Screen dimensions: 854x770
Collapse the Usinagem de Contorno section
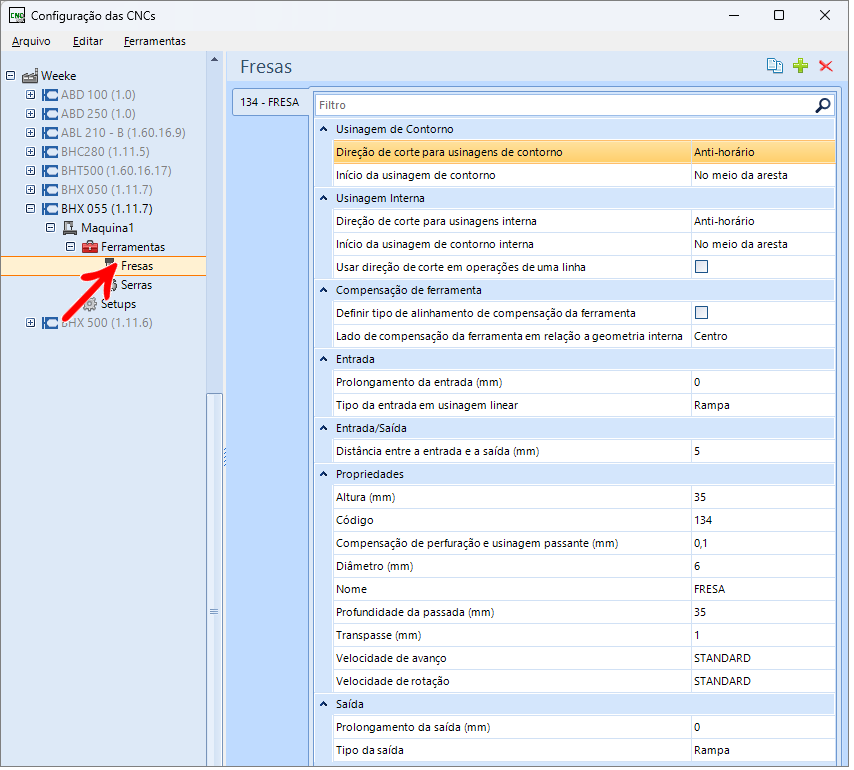pyautogui.click(x=324, y=129)
